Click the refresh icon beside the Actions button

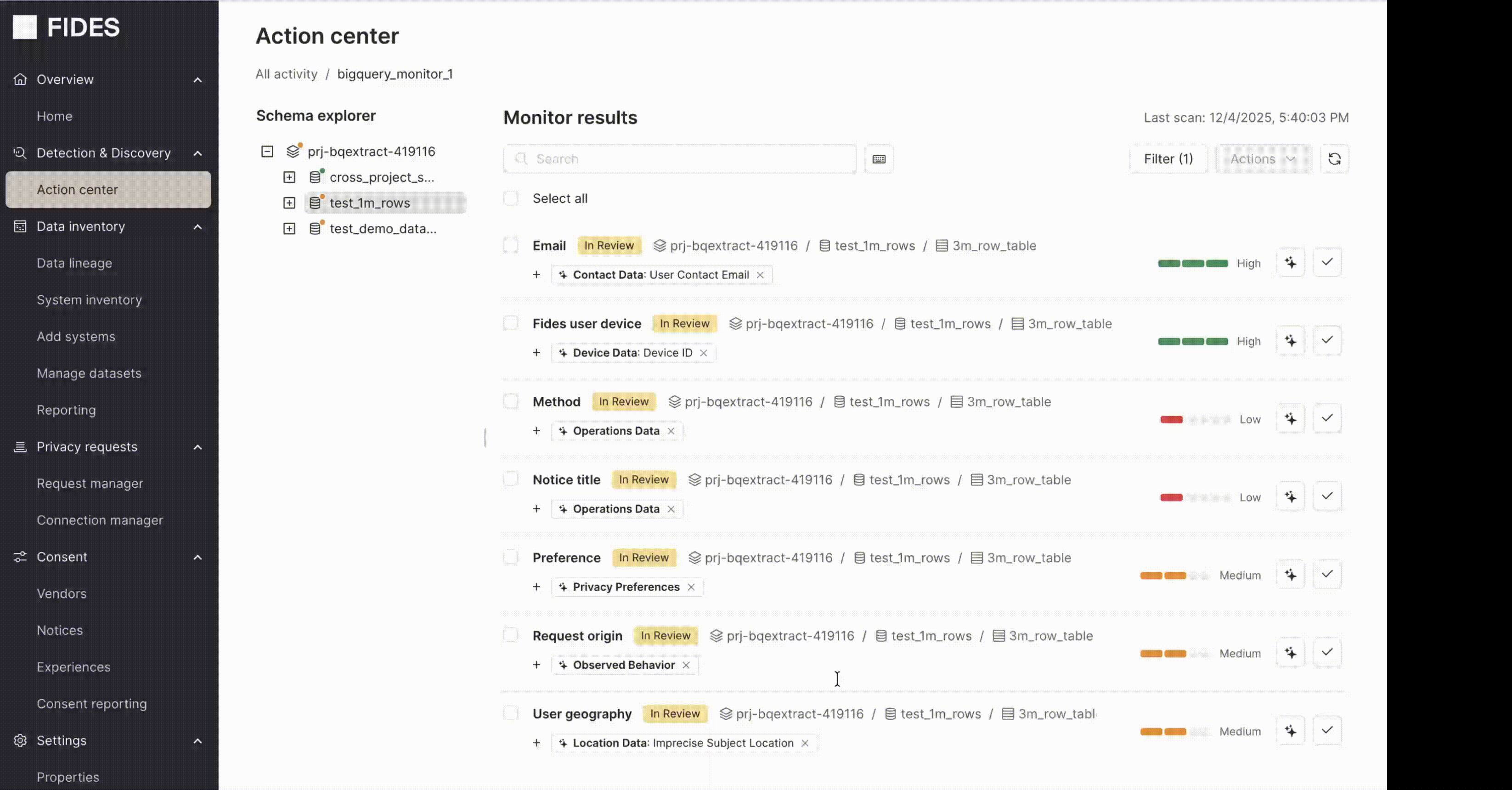pos(1335,158)
